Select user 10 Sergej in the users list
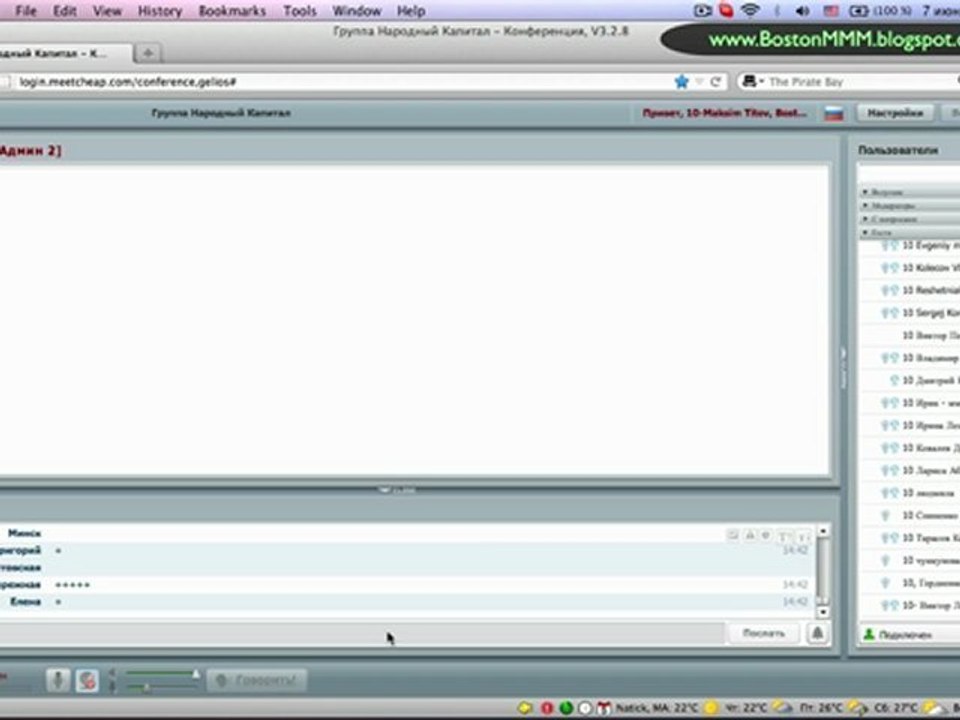 910,312
